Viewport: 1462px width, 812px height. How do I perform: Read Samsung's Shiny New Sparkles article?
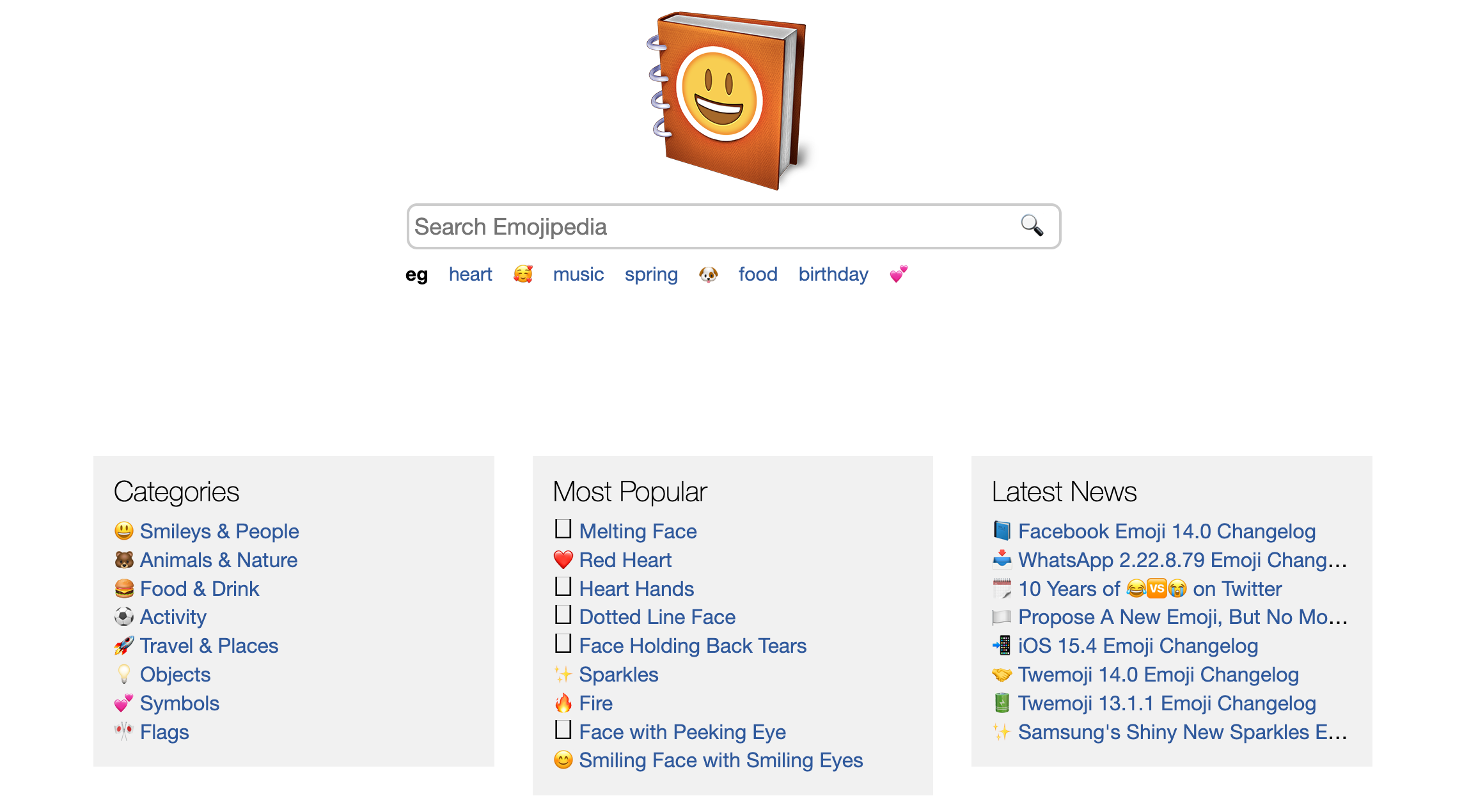pyautogui.click(x=1183, y=732)
